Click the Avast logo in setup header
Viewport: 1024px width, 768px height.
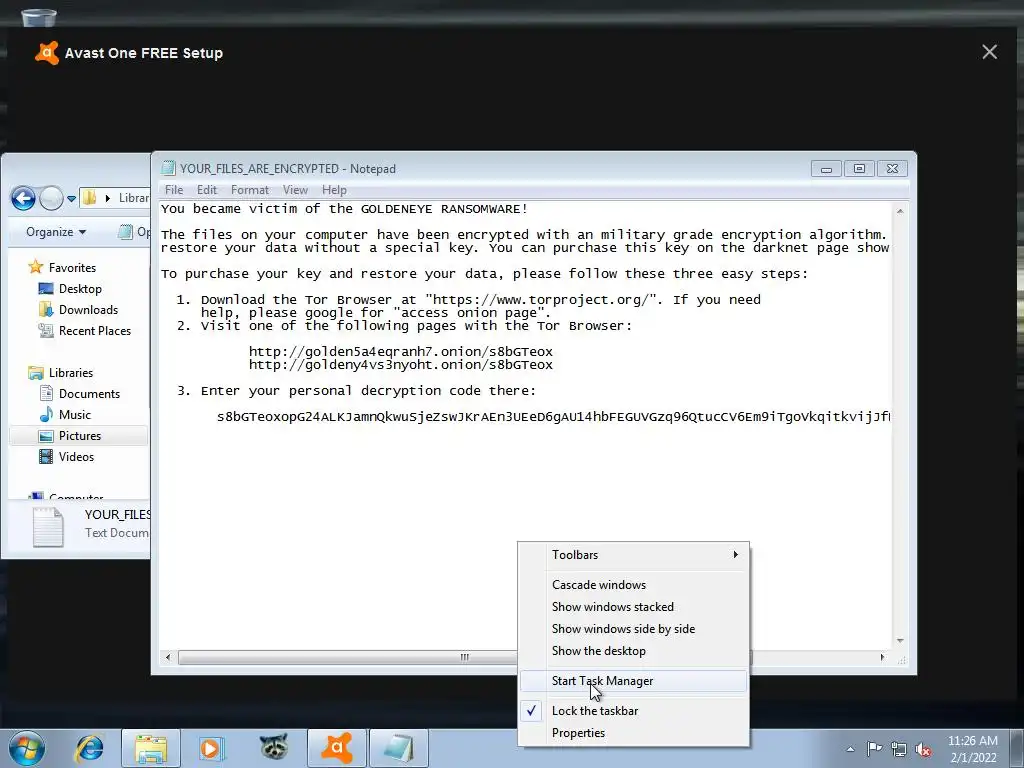[x=47, y=53]
